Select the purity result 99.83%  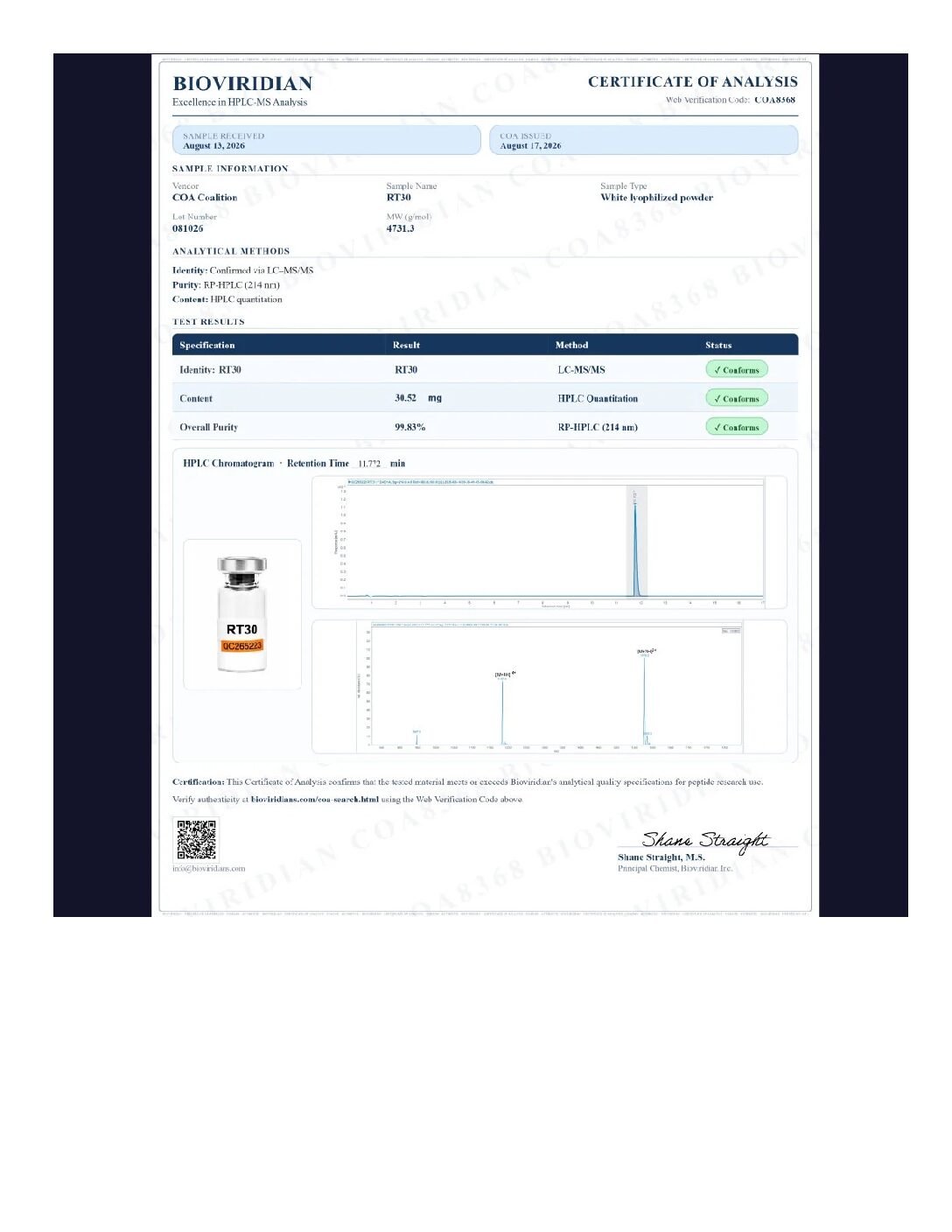point(410,427)
